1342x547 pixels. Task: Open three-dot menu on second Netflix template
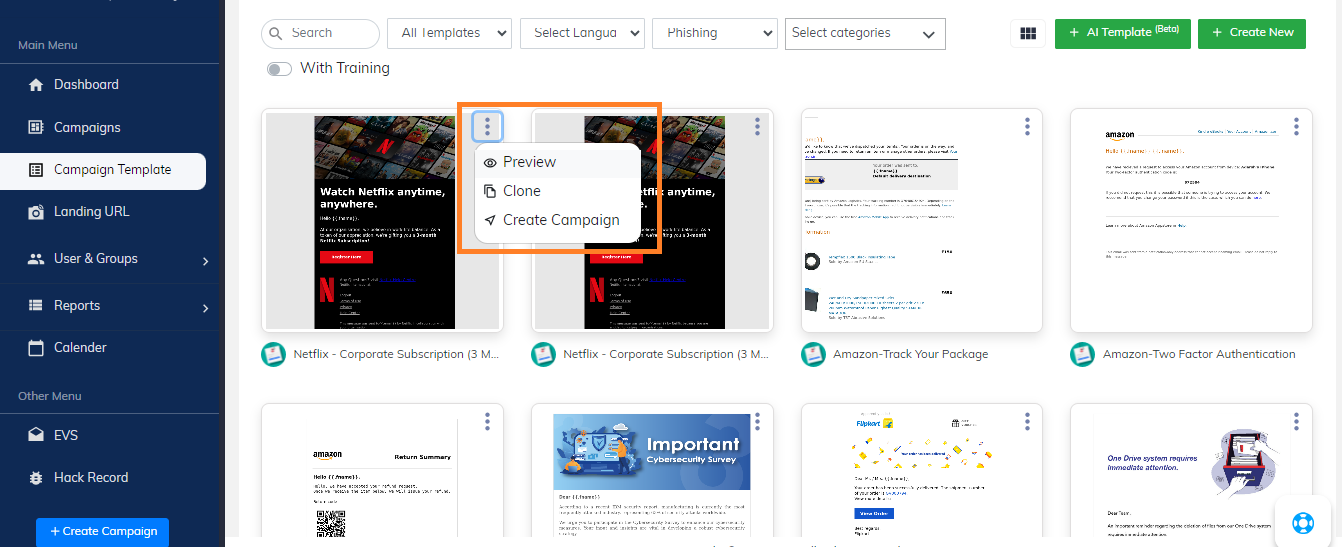[x=757, y=126]
